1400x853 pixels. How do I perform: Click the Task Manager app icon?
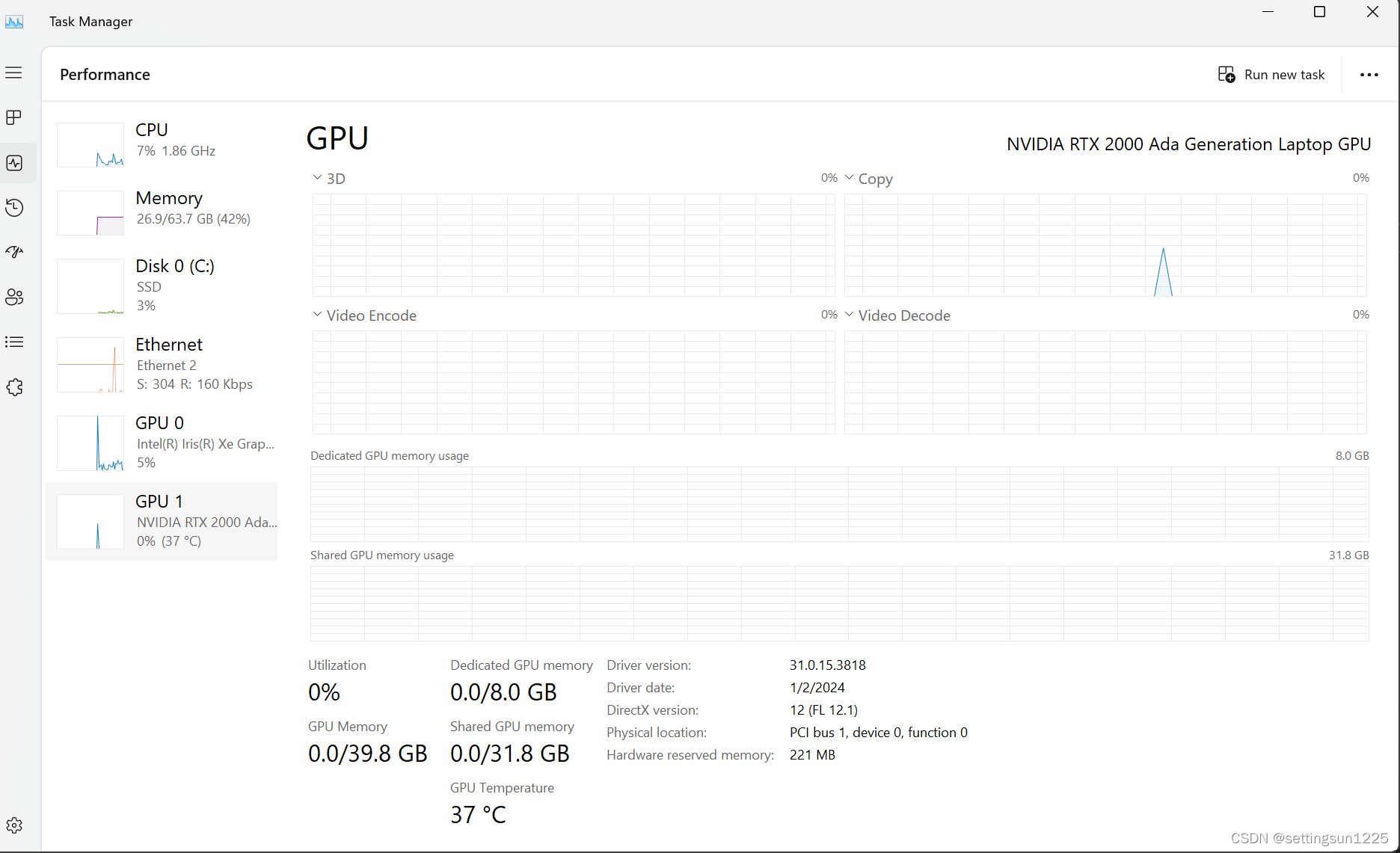coord(14,21)
